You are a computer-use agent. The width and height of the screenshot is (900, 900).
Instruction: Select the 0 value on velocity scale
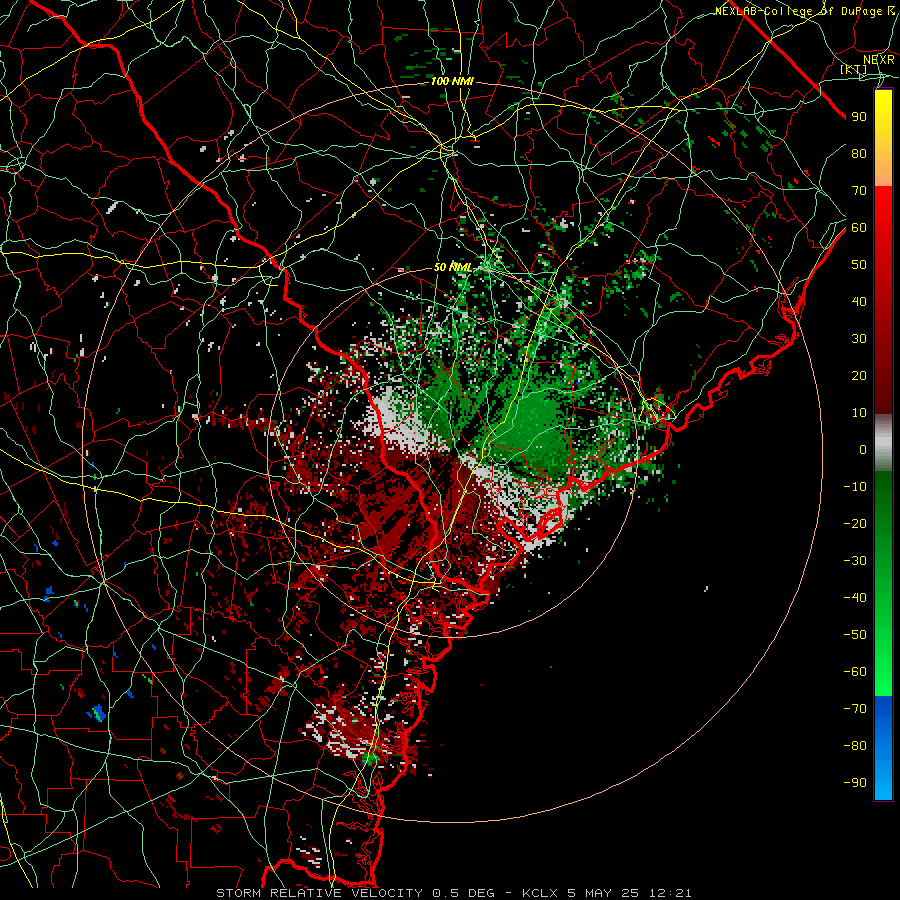coord(863,449)
